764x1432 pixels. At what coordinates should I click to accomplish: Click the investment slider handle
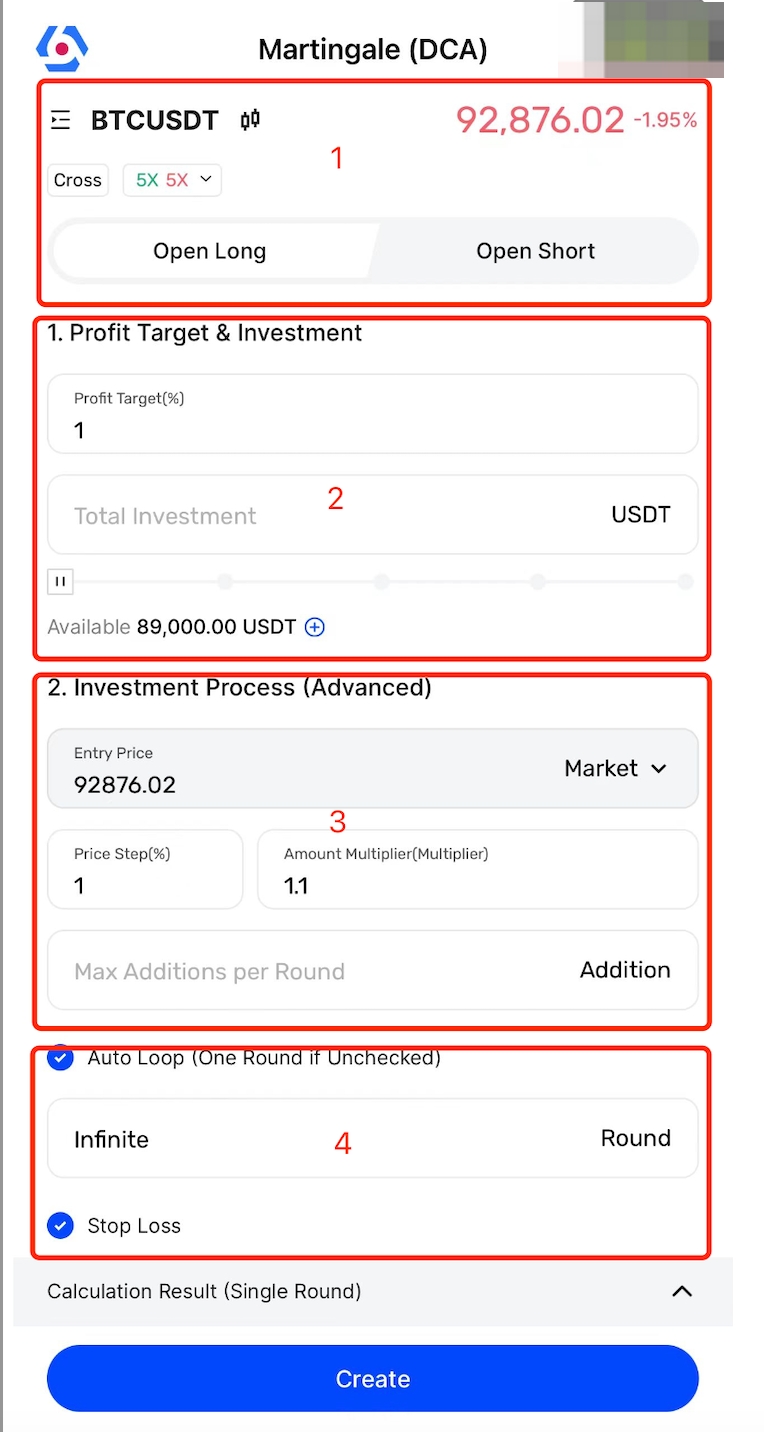tap(60, 581)
